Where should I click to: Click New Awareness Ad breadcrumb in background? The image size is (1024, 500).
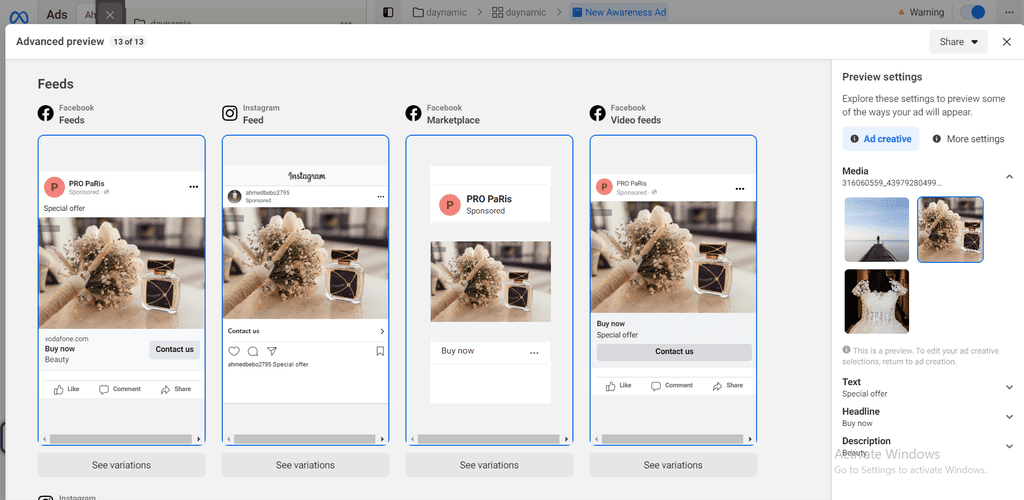pos(618,12)
